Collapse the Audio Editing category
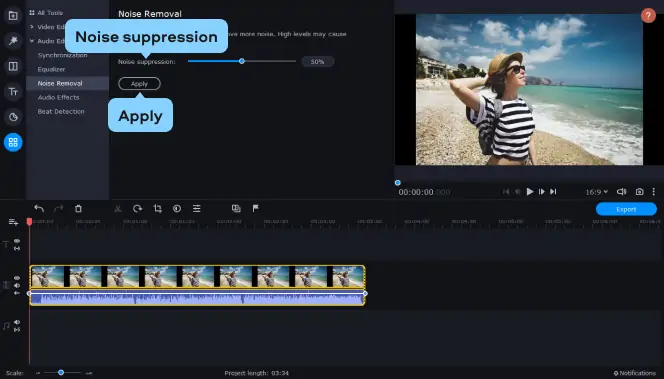The image size is (664, 379). pos(32,41)
